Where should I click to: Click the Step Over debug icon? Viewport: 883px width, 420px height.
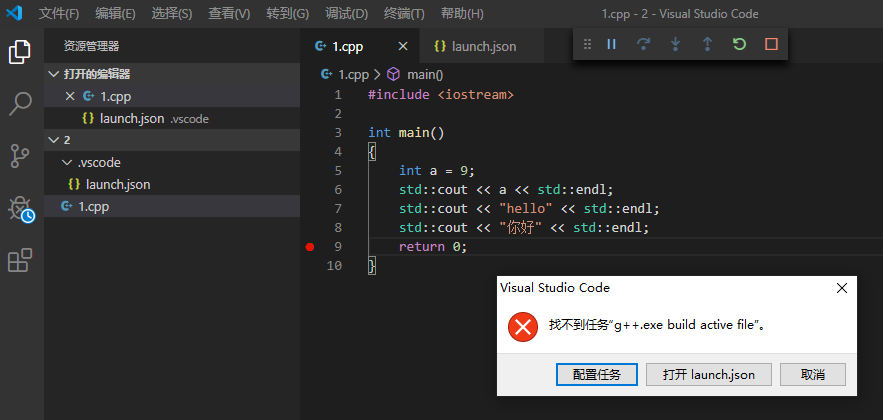tap(643, 44)
